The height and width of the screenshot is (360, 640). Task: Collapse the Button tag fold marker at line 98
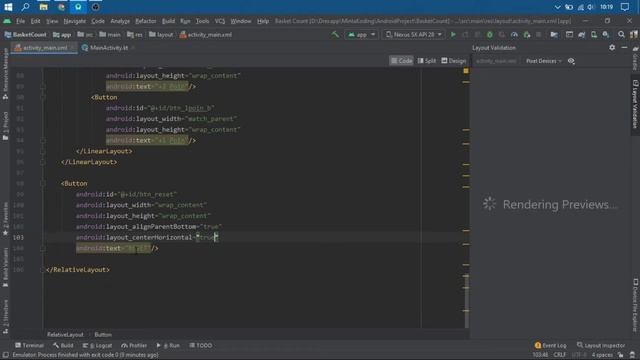tap(43, 184)
